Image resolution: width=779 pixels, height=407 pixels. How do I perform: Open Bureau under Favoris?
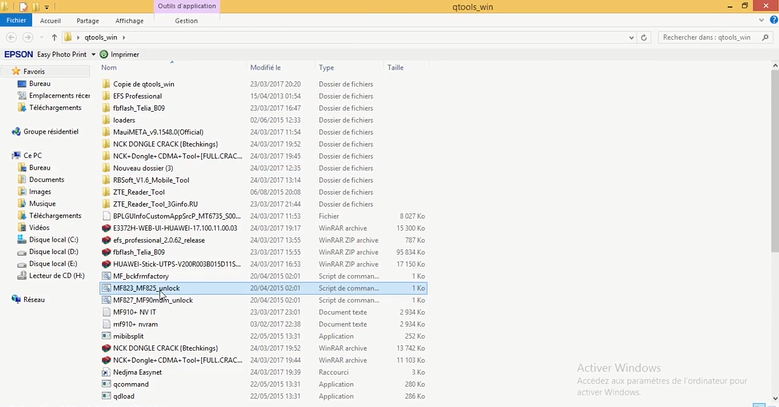(40, 83)
